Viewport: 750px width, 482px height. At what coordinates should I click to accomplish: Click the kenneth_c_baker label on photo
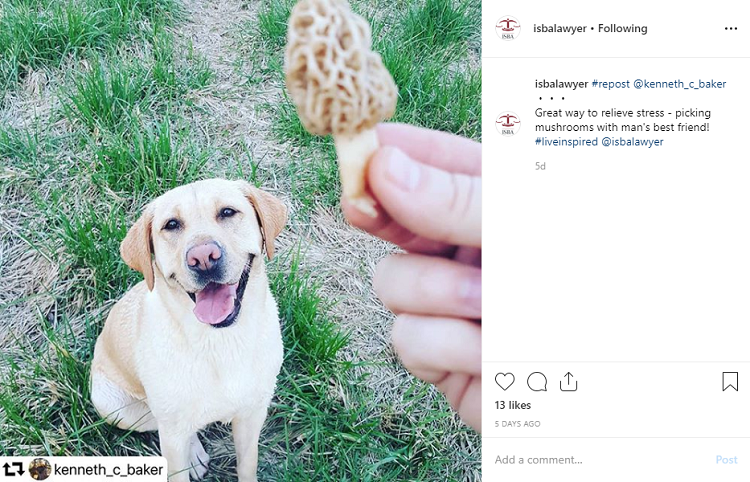tap(108, 469)
